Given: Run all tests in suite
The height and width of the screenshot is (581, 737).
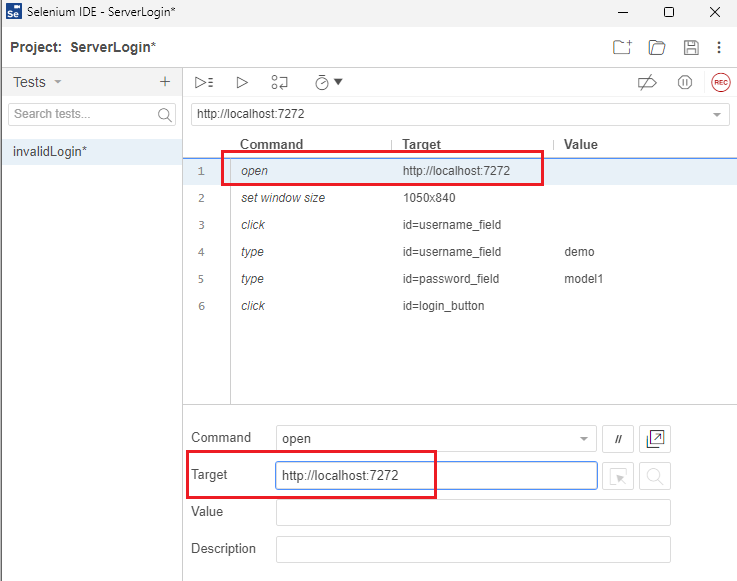Looking at the screenshot, I should click(x=204, y=83).
